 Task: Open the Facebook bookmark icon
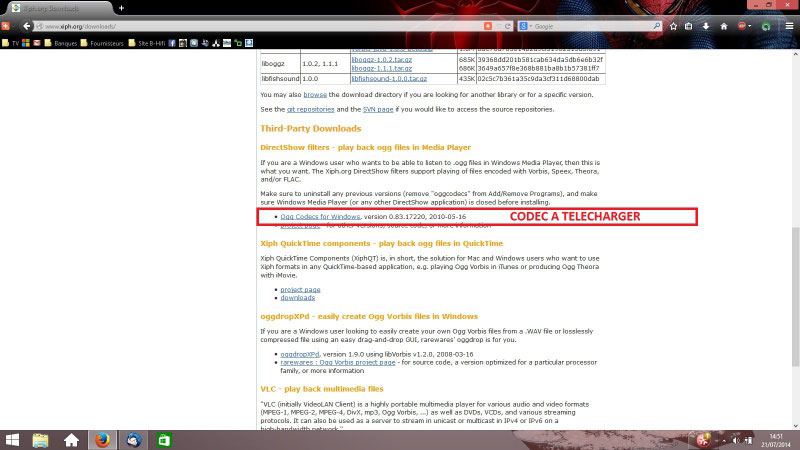[x=172, y=43]
